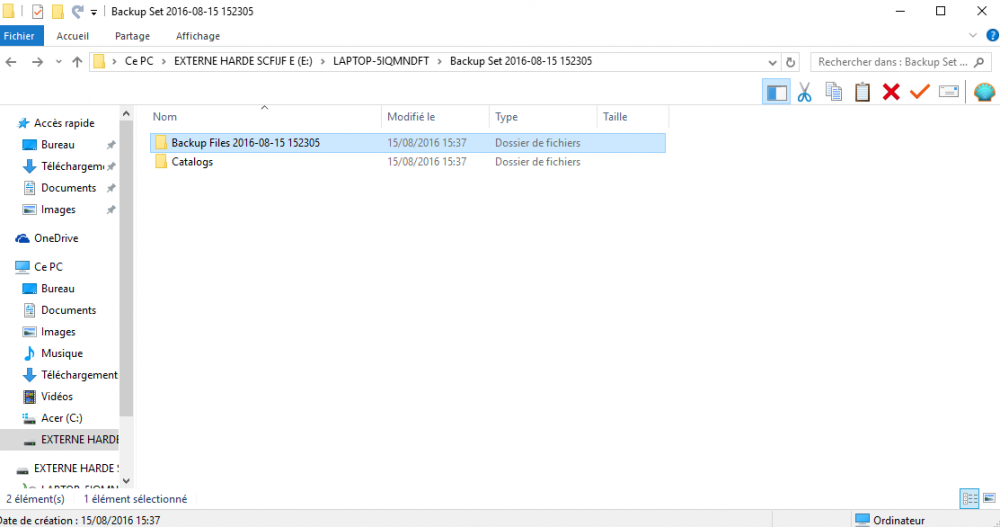Open Musique in navigation pane

coord(62,354)
